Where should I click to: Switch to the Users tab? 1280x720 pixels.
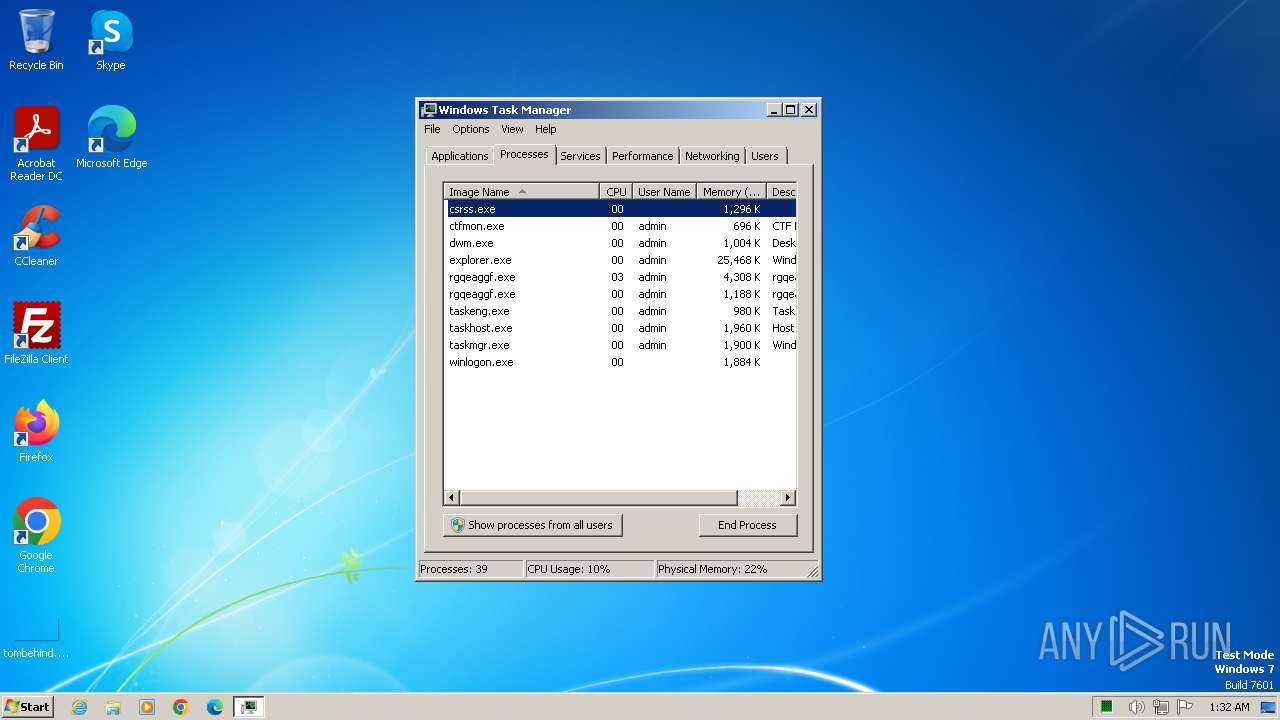click(764, 156)
